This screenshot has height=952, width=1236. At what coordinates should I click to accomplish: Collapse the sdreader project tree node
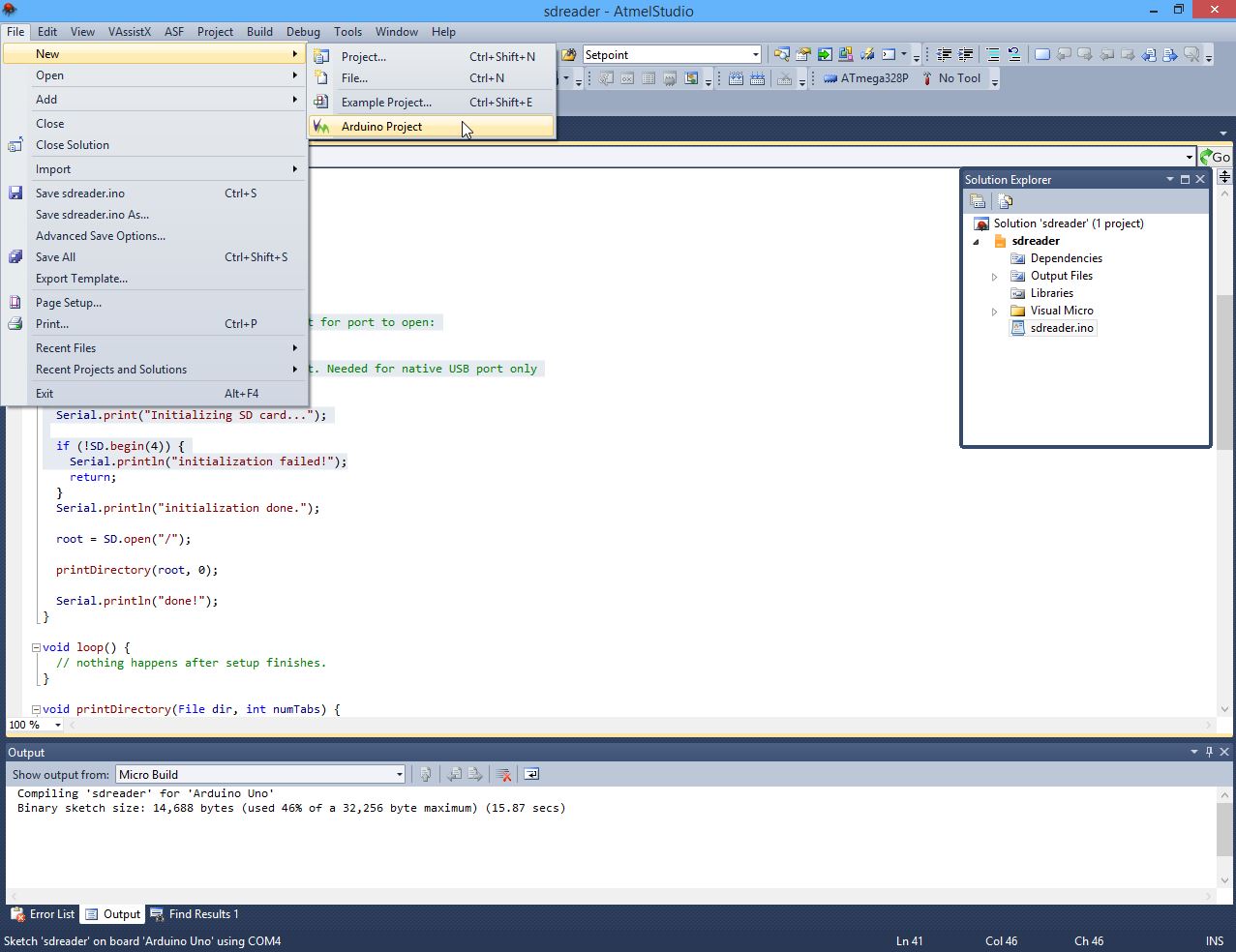pos(976,242)
